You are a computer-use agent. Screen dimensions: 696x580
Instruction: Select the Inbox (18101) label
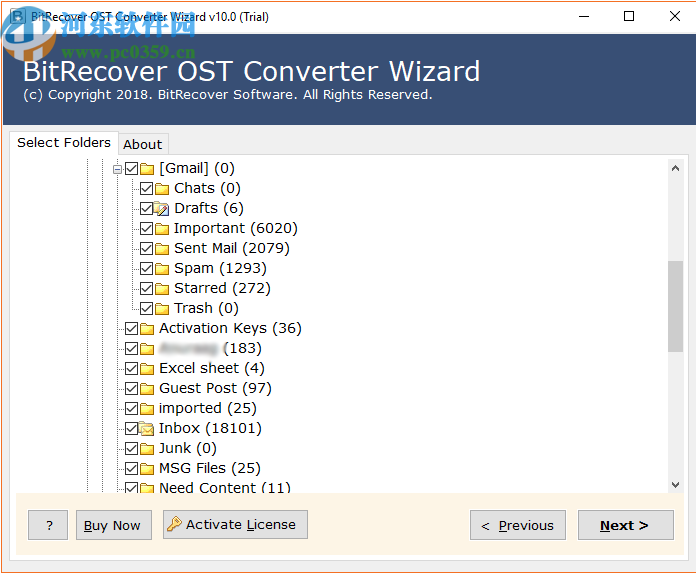[x=210, y=429]
